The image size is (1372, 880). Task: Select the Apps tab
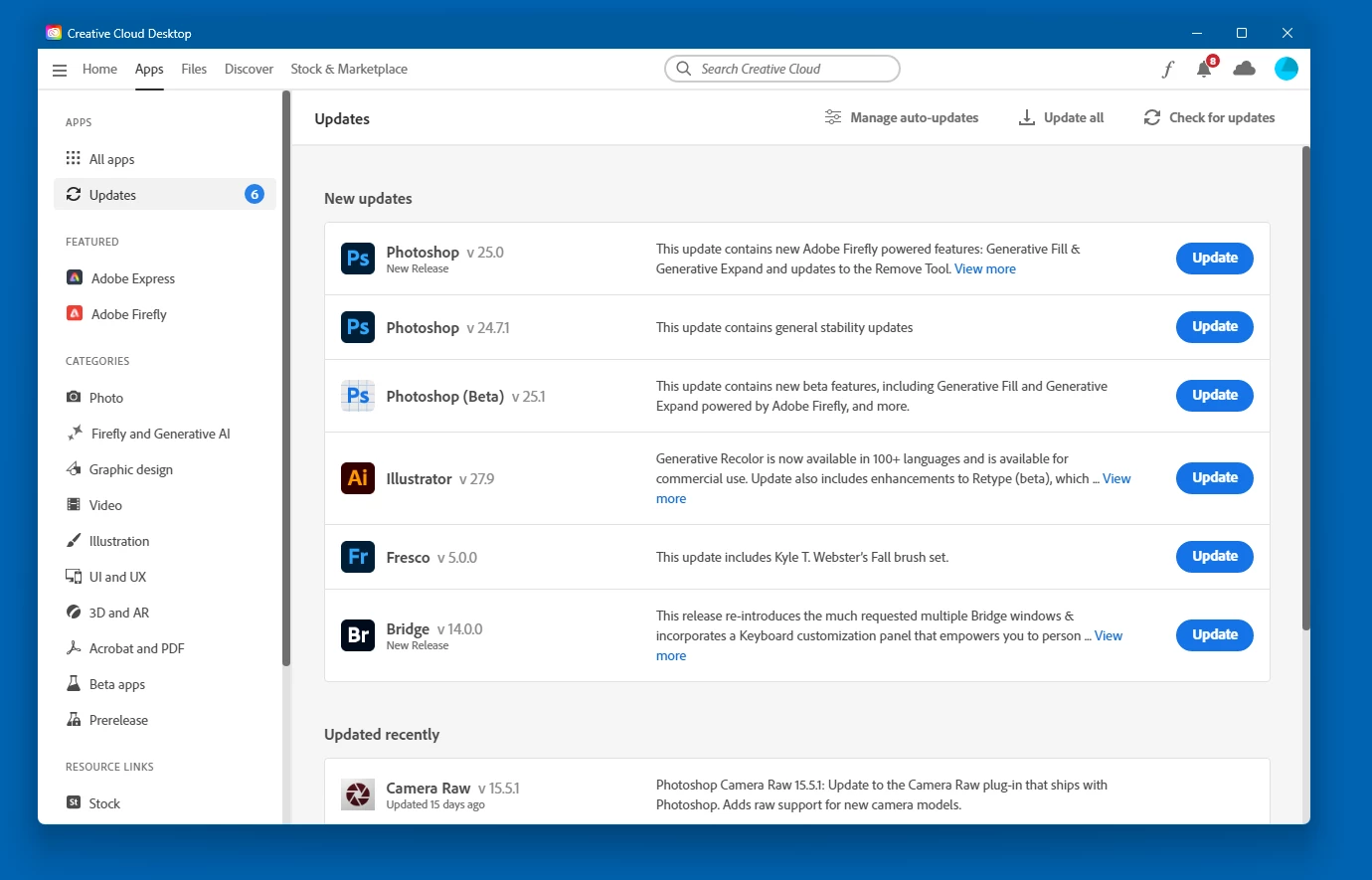(149, 69)
